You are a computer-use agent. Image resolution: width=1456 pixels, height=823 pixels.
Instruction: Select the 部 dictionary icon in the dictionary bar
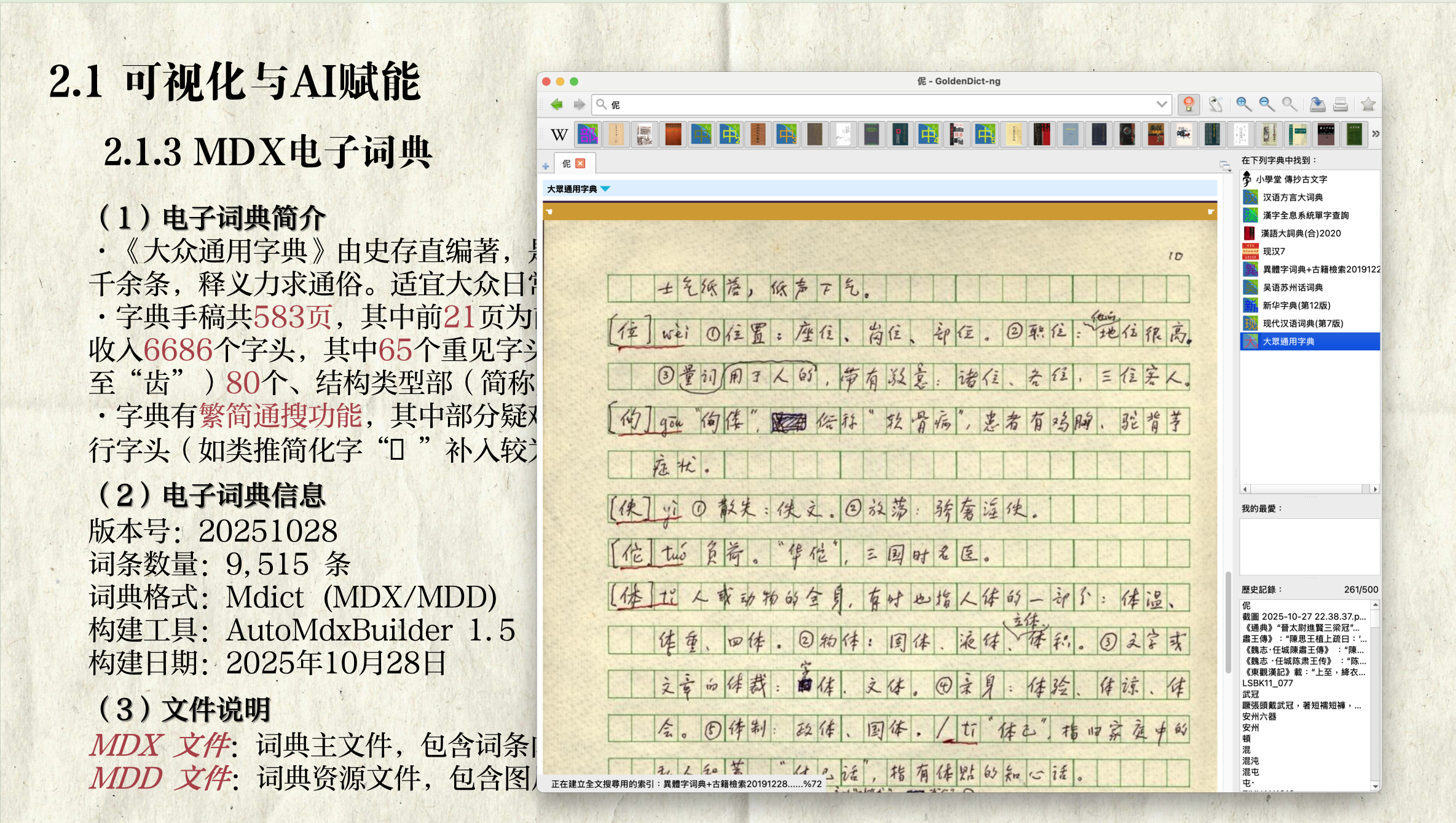pyautogui.click(x=588, y=135)
